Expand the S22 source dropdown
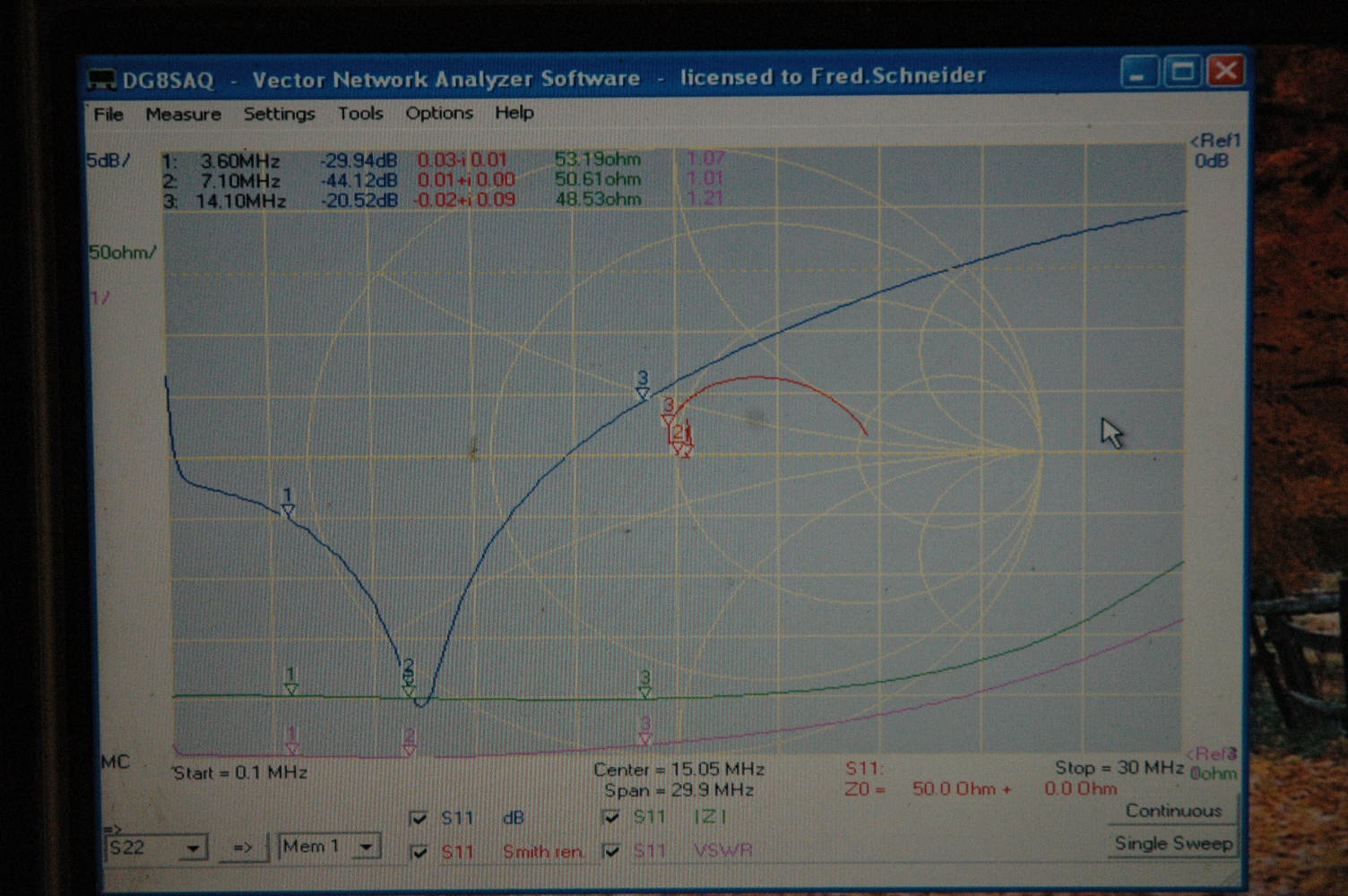1348x896 pixels. [x=193, y=848]
